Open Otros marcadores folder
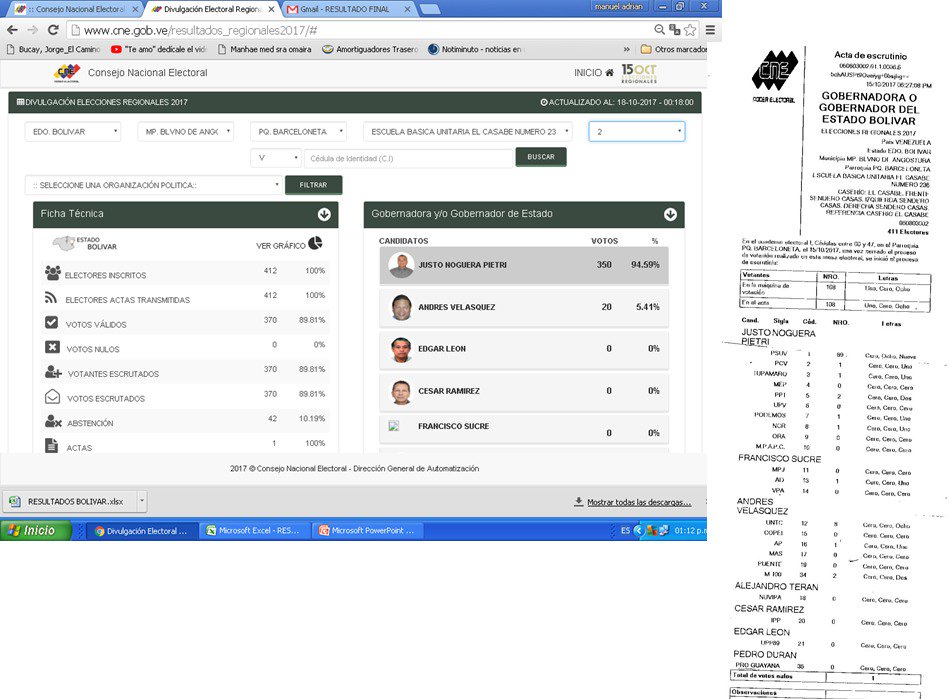The image size is (949, 699). pyautogui.click(x=674, y=50)
